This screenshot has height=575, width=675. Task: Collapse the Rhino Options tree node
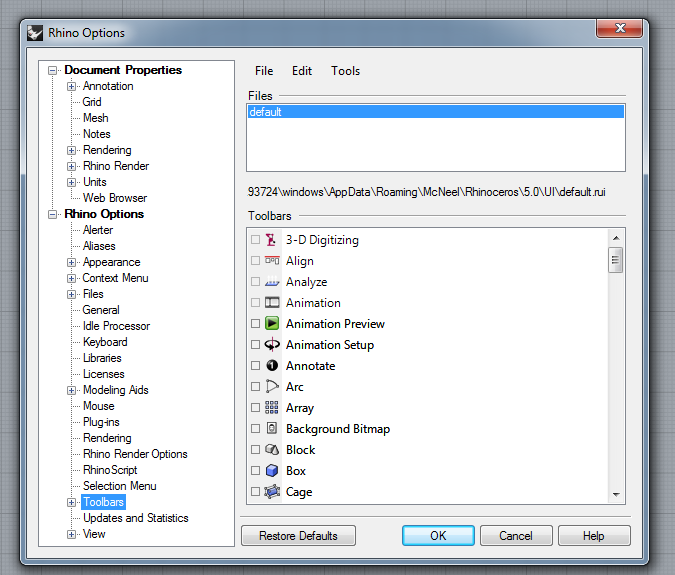[53, 214]
